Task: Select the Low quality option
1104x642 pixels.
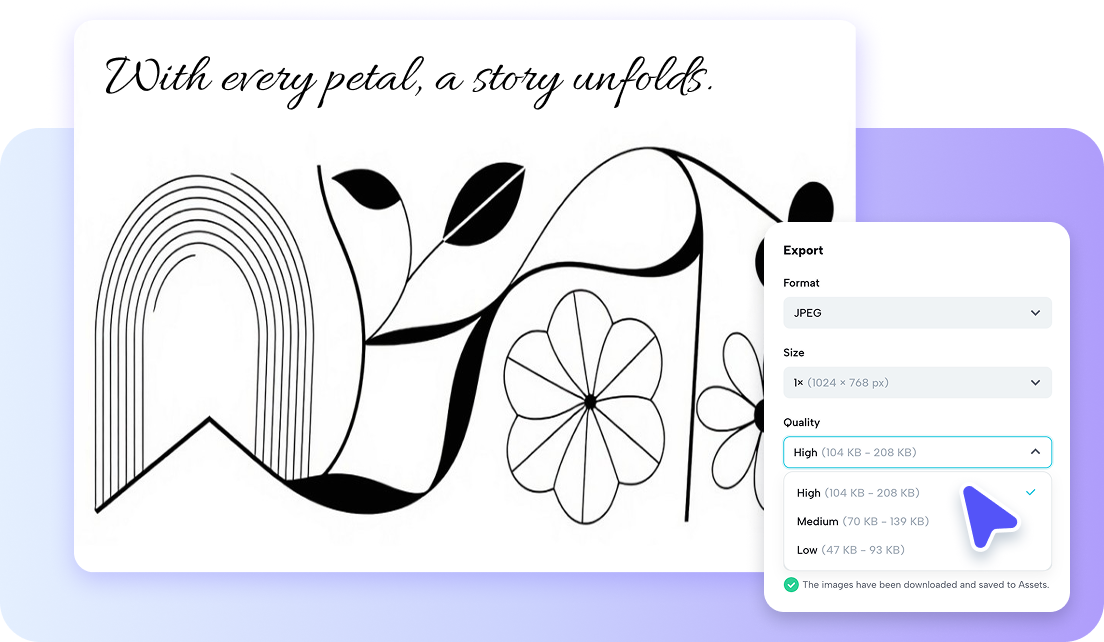Action: (x=850, y=549)
